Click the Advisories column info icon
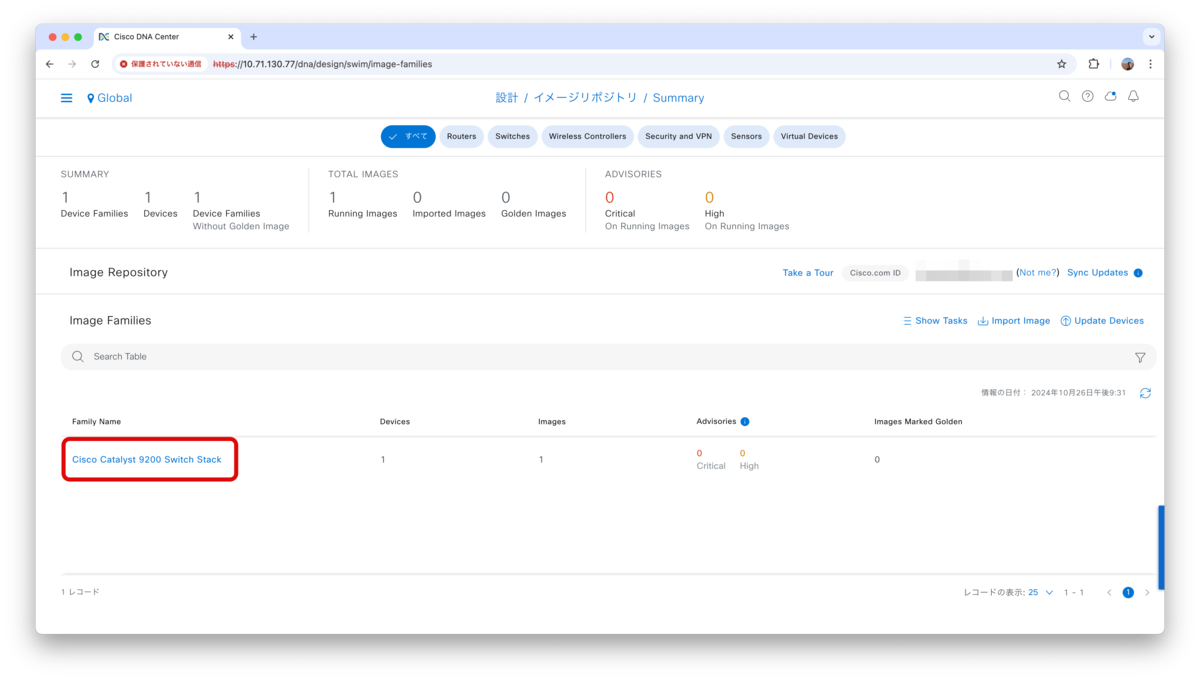This screenshot has height=681, width=1200. (745, 422)
